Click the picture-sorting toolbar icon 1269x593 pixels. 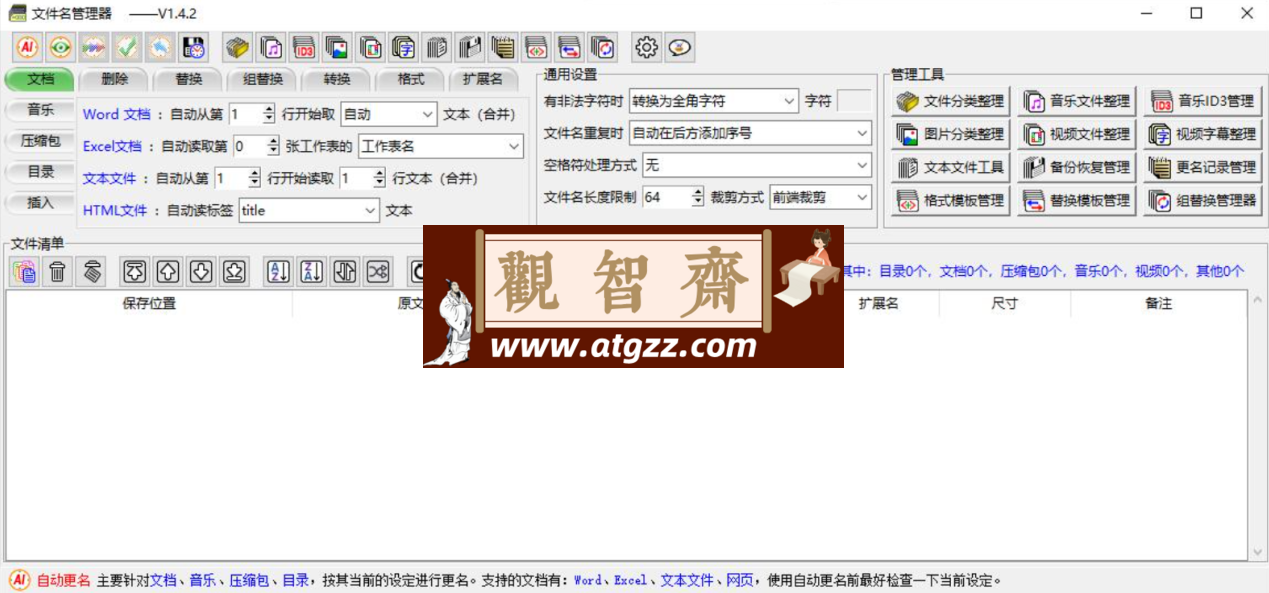337,47
